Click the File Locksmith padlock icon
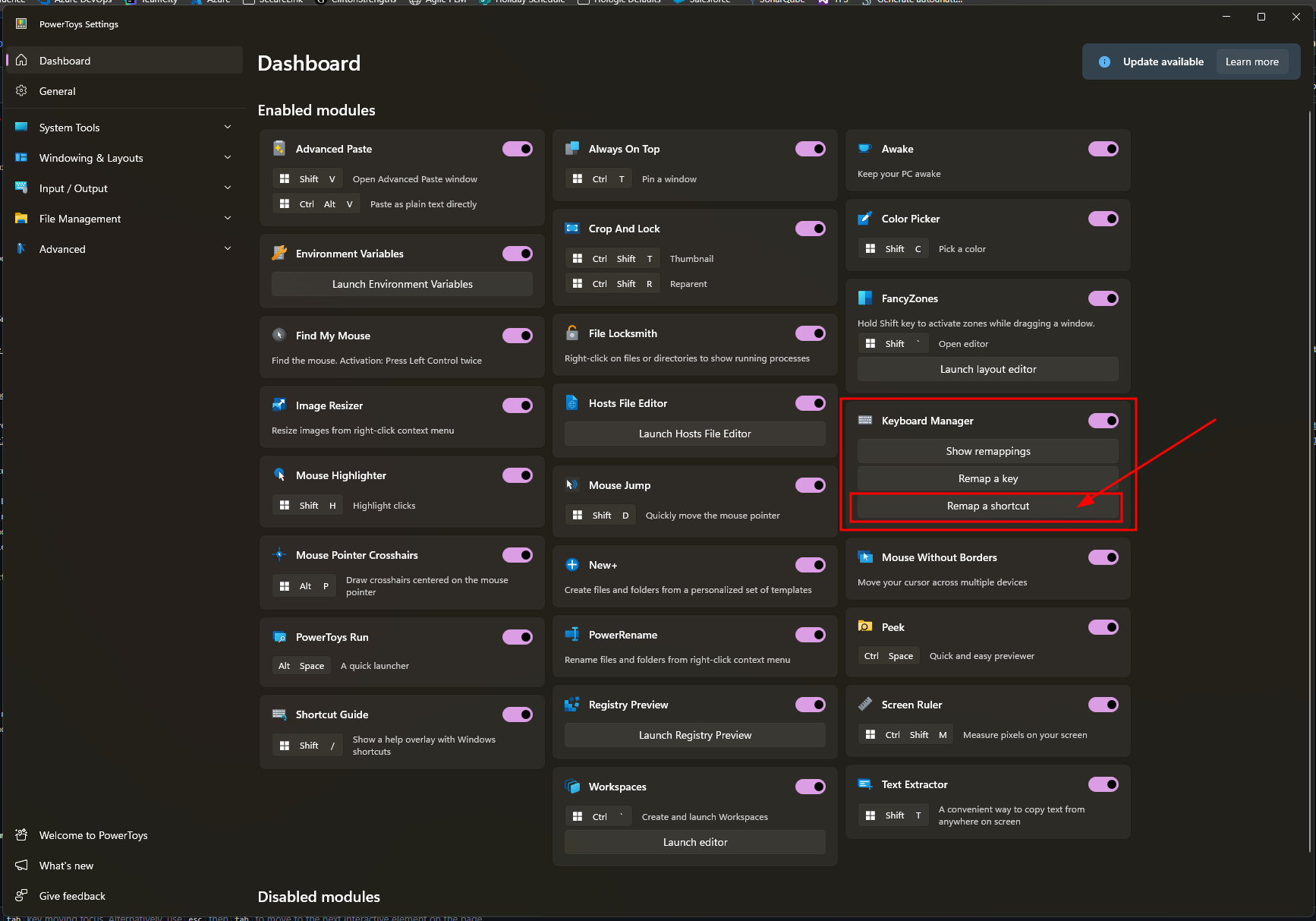The height and width of the screenshot is (921, 1316). coord(572,333)
